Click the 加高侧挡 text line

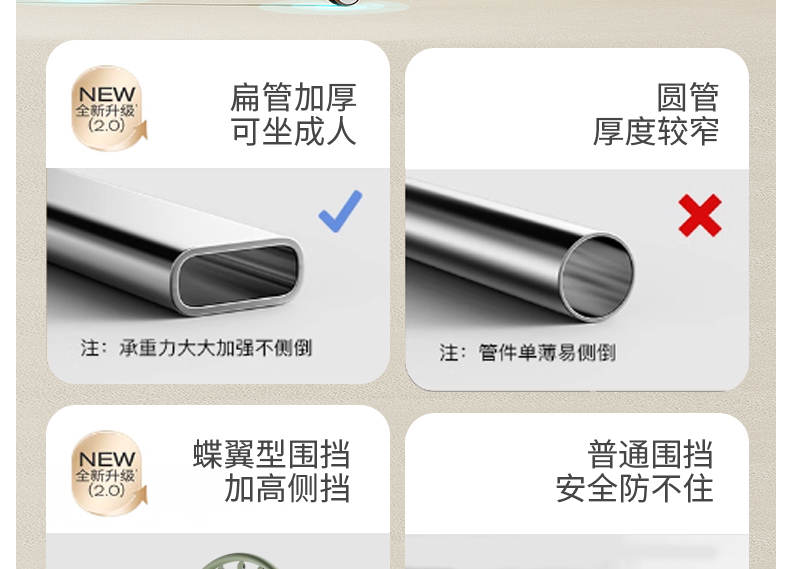tap(287, 488)
